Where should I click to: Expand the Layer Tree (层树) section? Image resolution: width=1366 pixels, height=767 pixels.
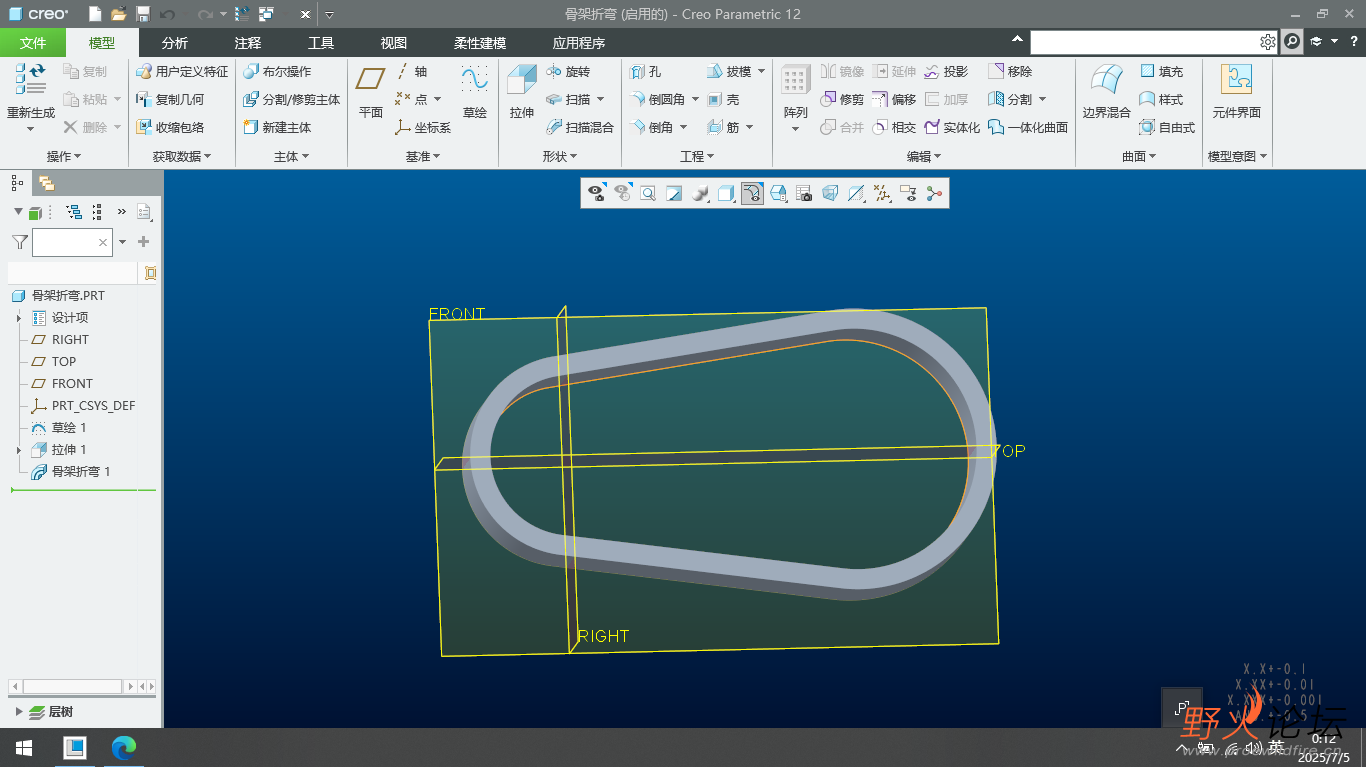pos(18,712)
